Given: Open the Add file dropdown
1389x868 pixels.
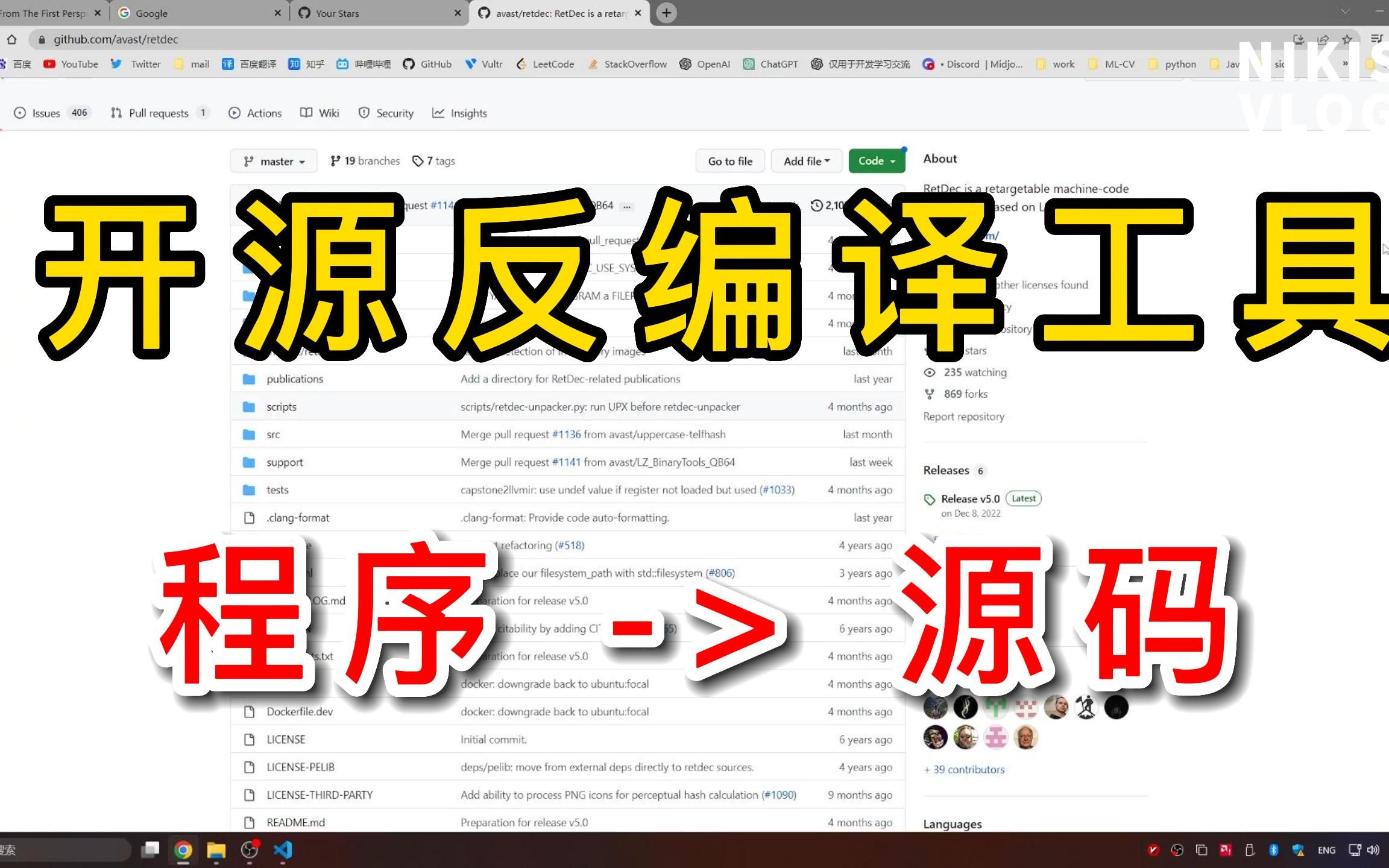Looking at the screenshot, I should 807,162.
